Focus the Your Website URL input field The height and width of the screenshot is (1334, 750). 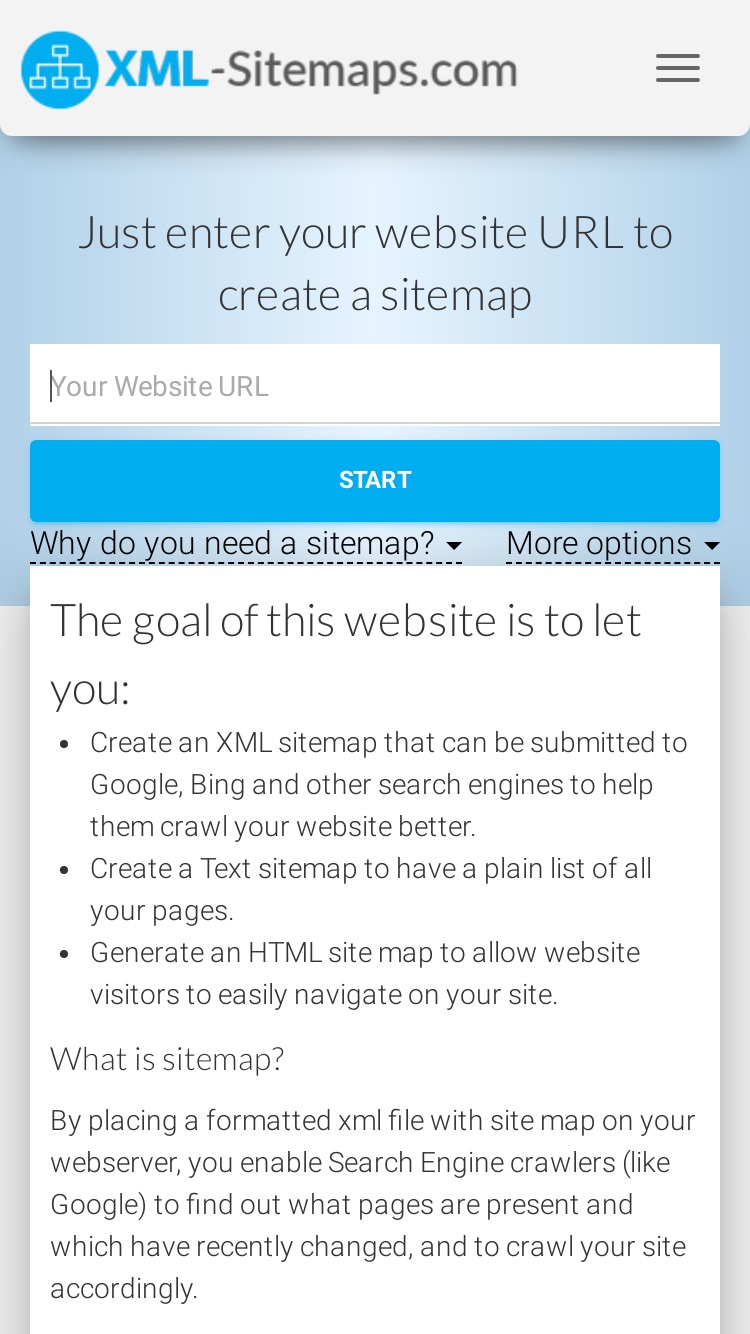pos(375,385)
